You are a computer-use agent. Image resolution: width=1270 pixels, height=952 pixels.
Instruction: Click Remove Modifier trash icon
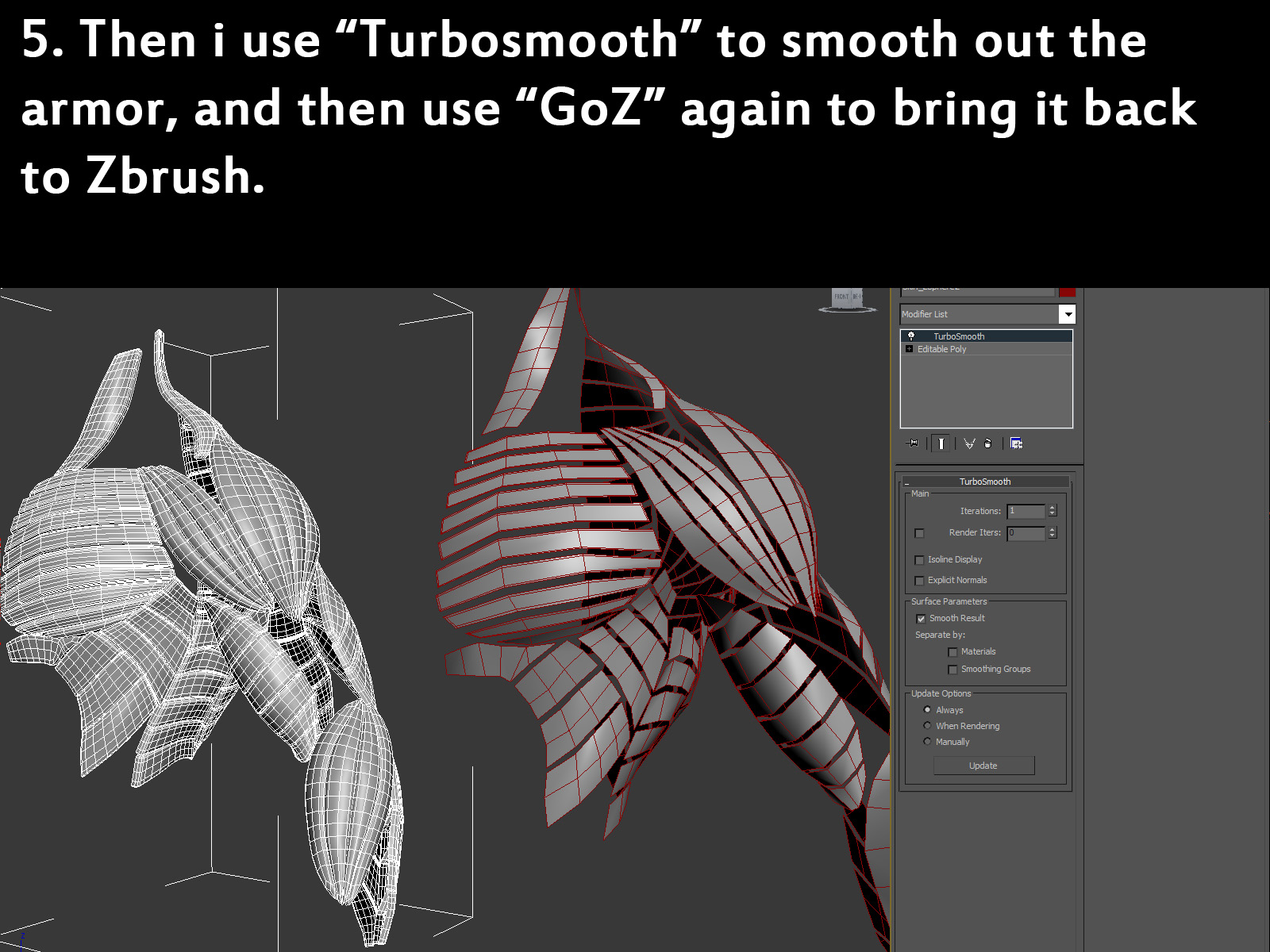(987, 443)
